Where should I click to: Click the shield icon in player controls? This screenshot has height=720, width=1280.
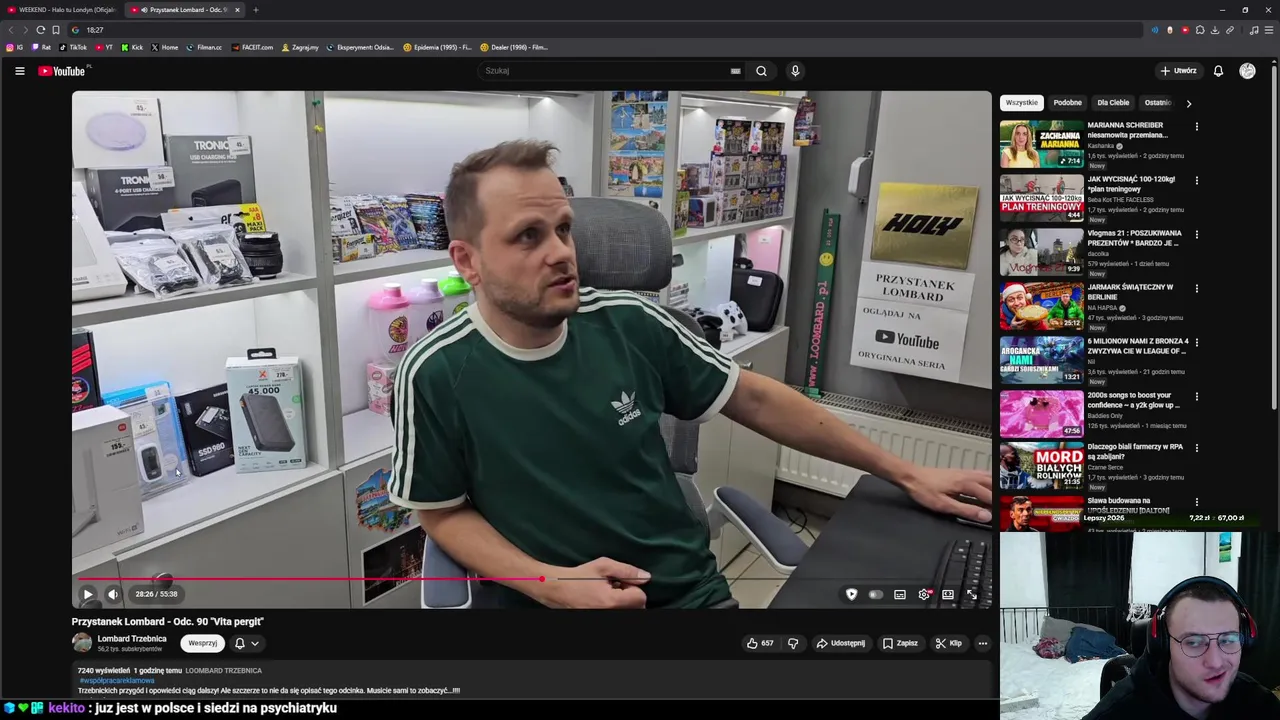pyautogui.click(x=851, y=594)
